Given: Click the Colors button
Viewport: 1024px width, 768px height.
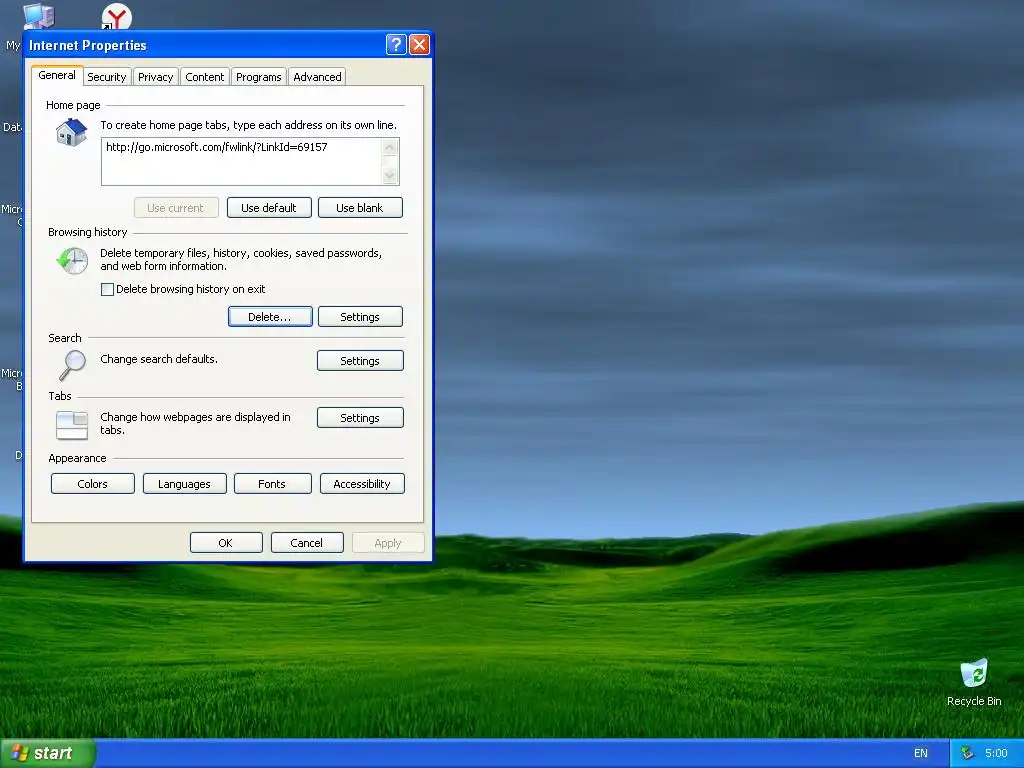Looking at the screenshot, I should tap(93, 484).
